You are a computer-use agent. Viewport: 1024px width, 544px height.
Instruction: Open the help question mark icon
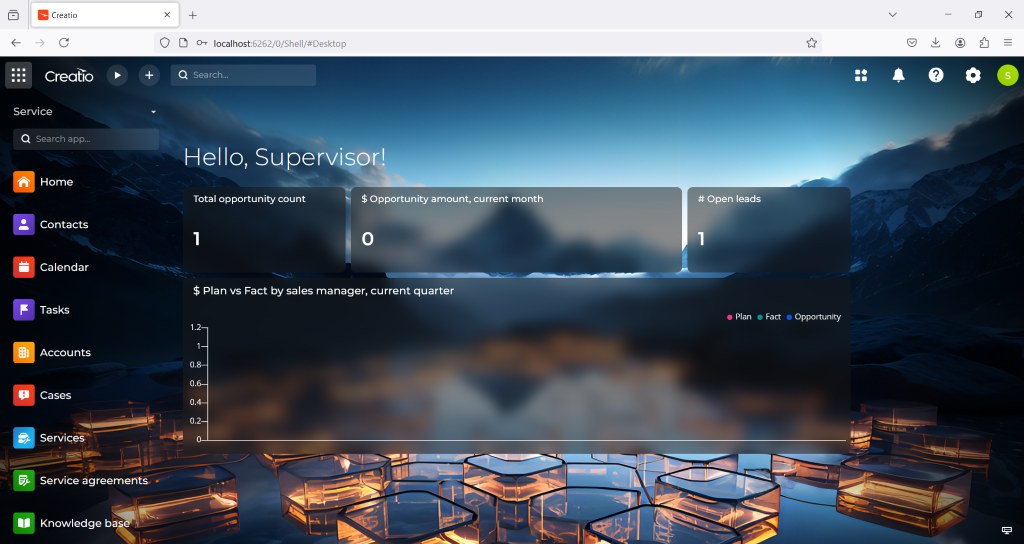(936, 75)
